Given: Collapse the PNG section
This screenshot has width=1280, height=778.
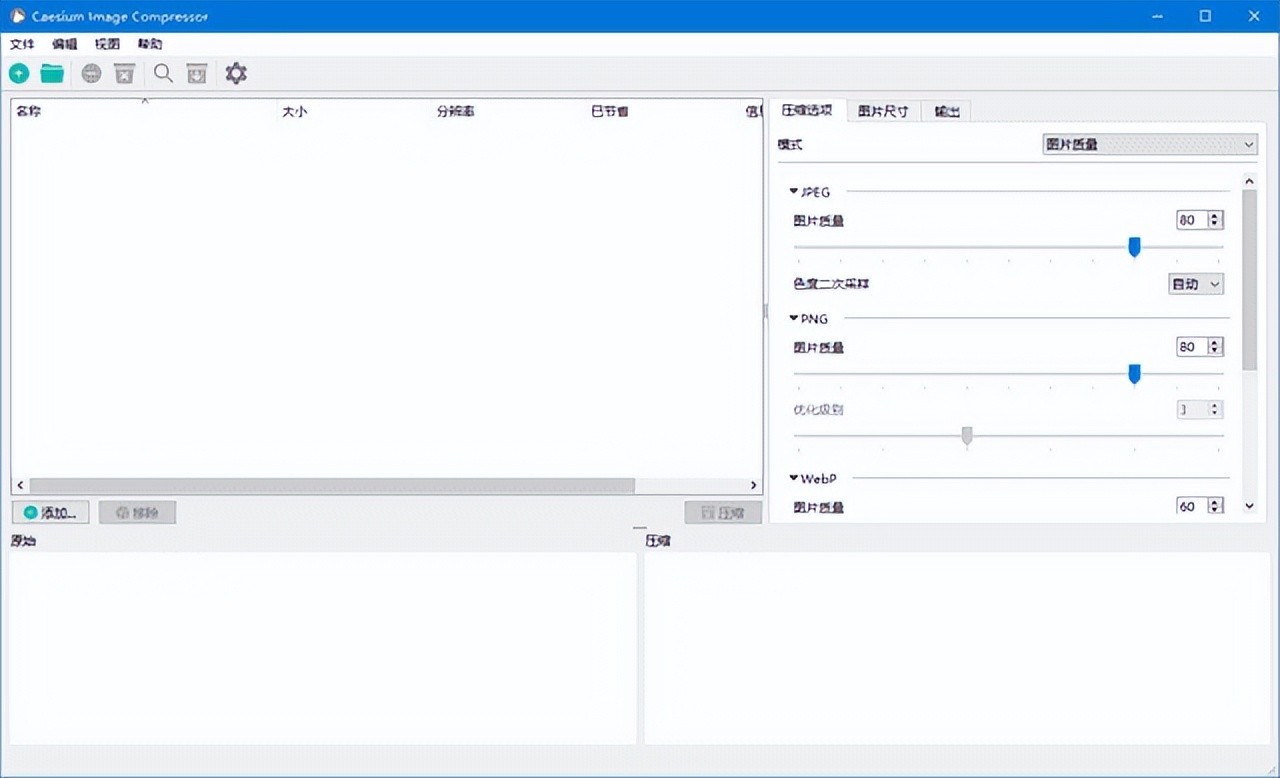Looking at the screenshot, I should click(794, 318).
